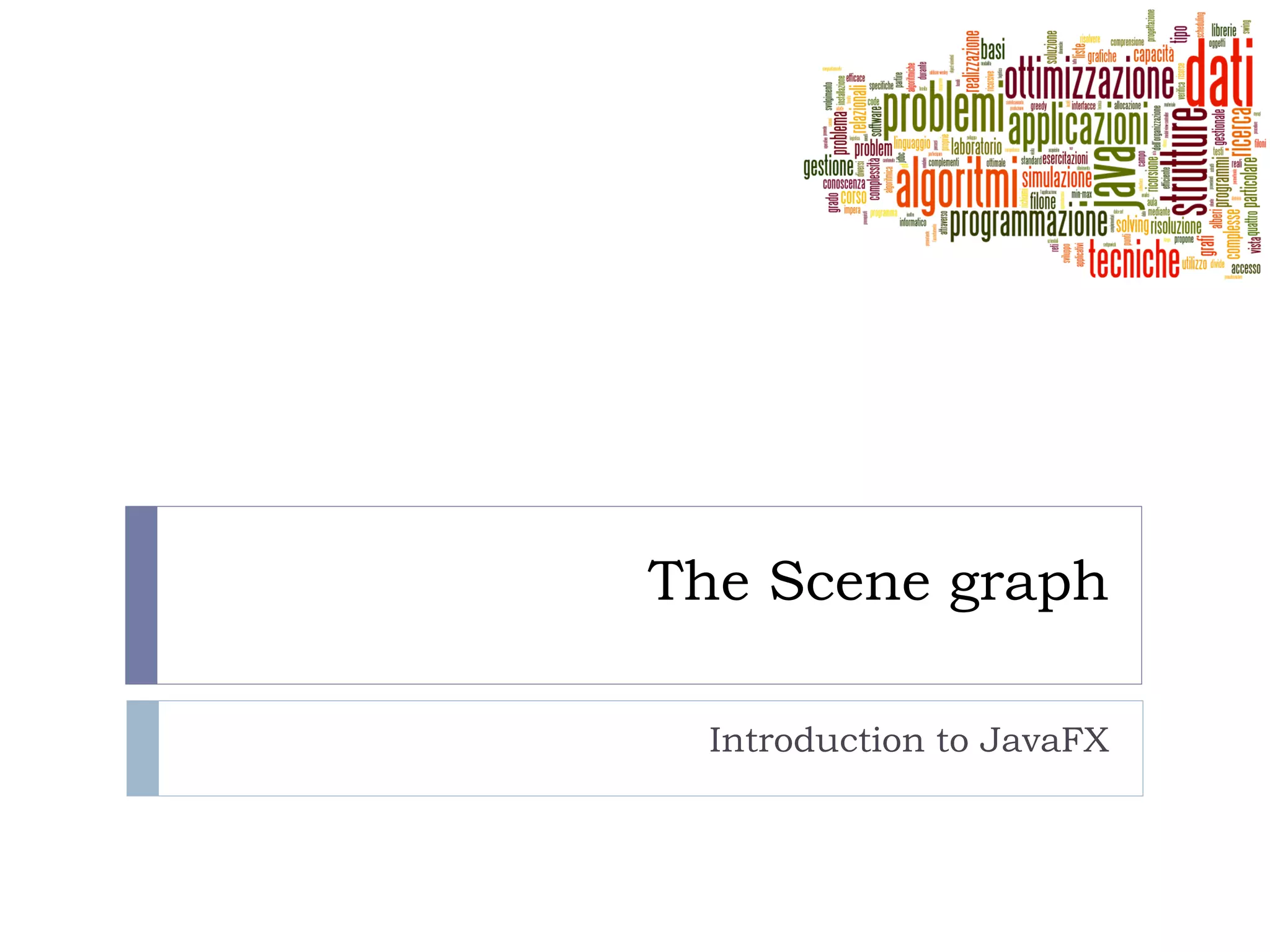This screenshot has width=1270, height=952.
Task: Select the word "risoluzione" in the cloud
Action: tap(1176, 227)
